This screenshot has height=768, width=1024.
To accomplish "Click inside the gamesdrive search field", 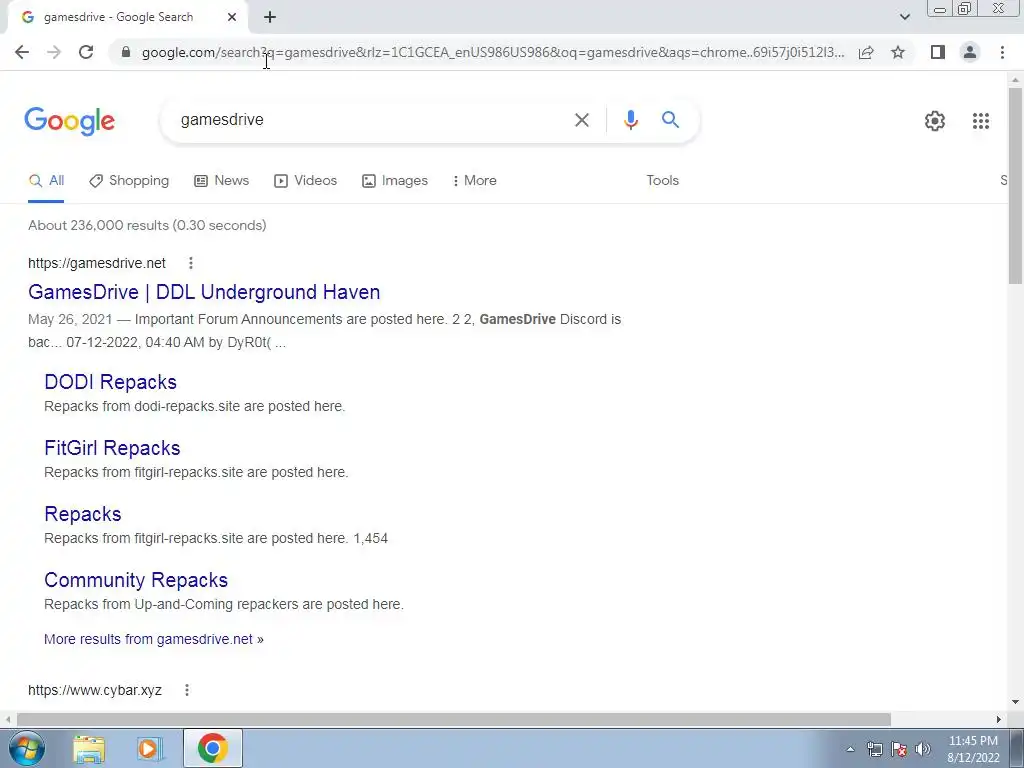I will click(x=372, y=120).
